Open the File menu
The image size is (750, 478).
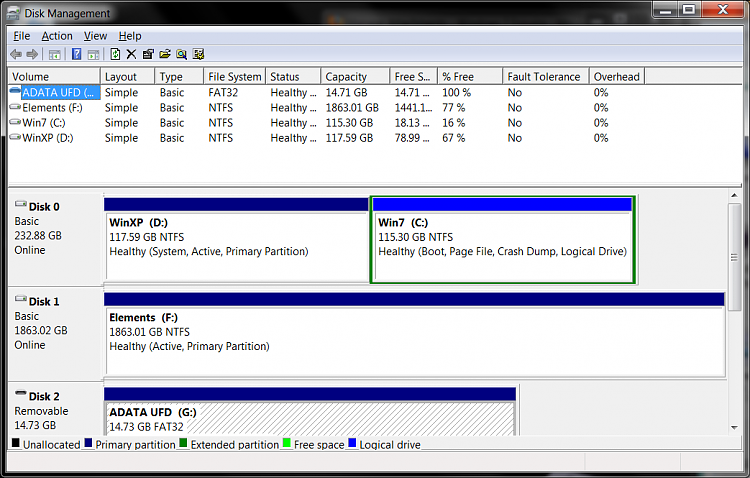pos(22,36)
